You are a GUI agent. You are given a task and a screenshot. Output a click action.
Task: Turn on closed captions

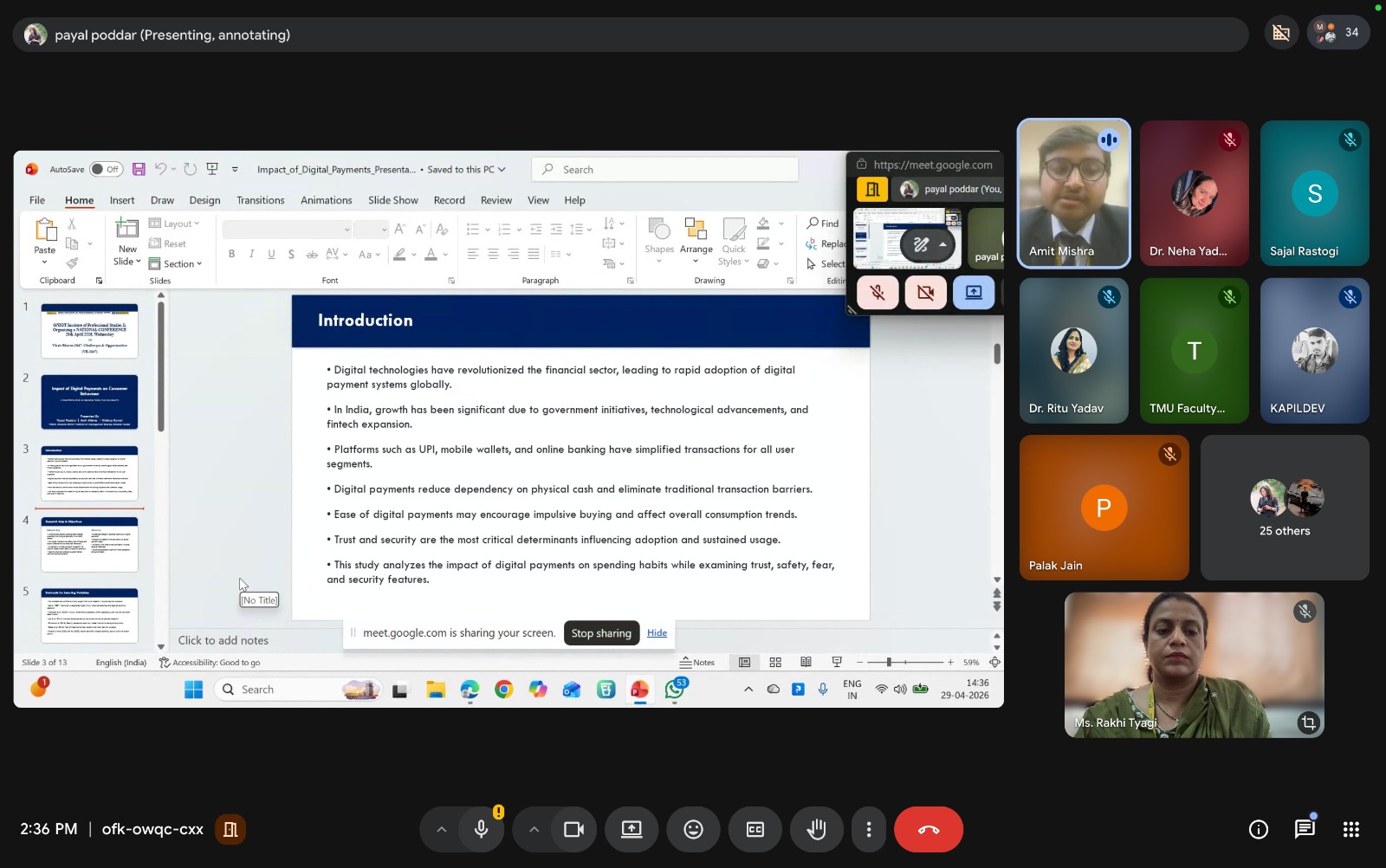755,830
